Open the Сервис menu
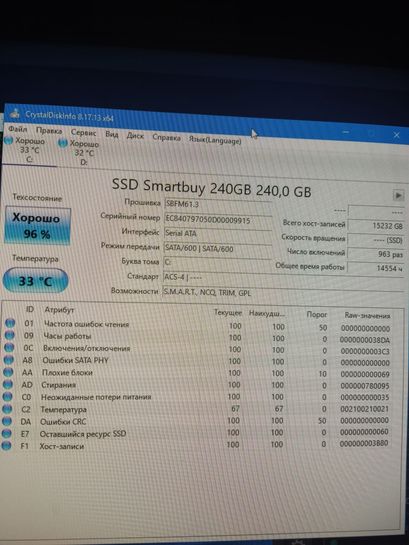 click(x=83, y=132)
